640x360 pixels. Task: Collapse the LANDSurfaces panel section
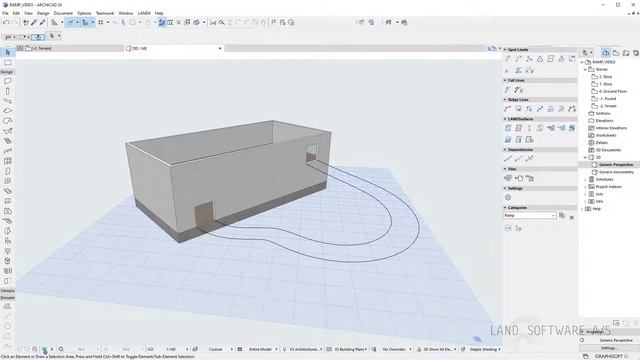[505, 119]
